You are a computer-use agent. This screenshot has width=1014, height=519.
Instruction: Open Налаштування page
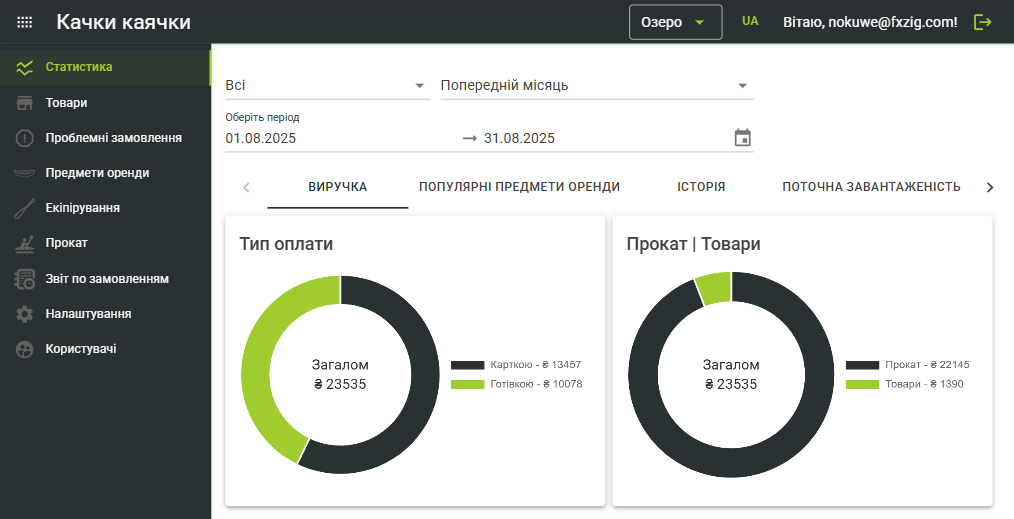(105, 313)
